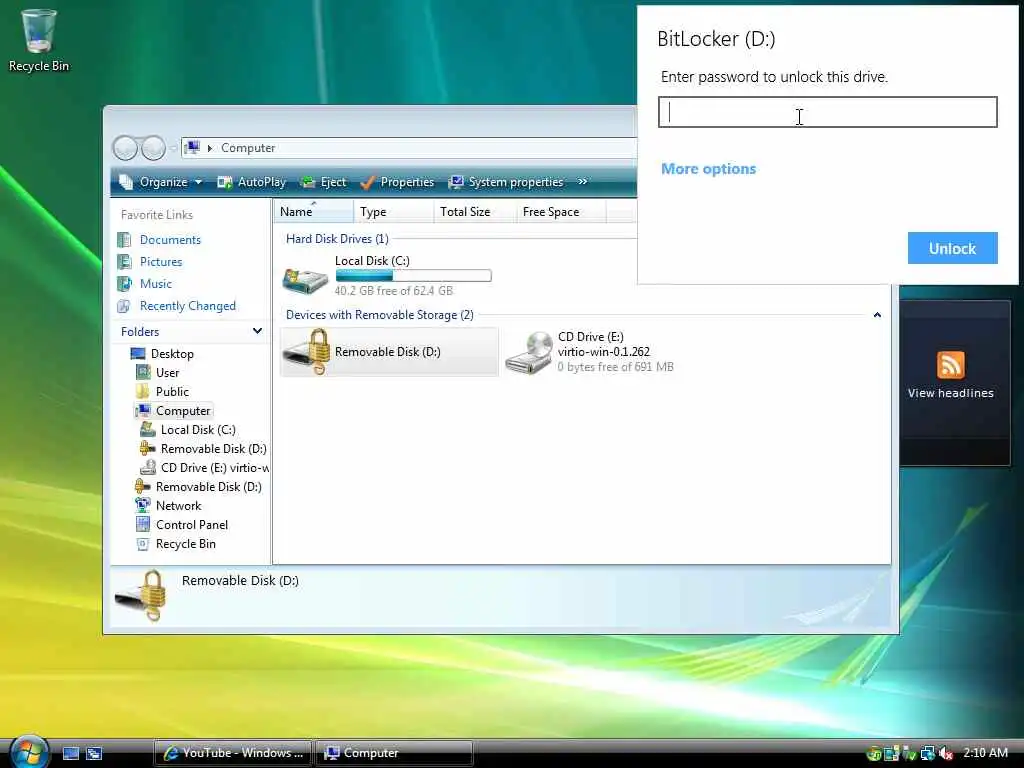Viewport: 1024px width, 768px height.
Task: Sort by the Type column header
Action: point(393,212)
